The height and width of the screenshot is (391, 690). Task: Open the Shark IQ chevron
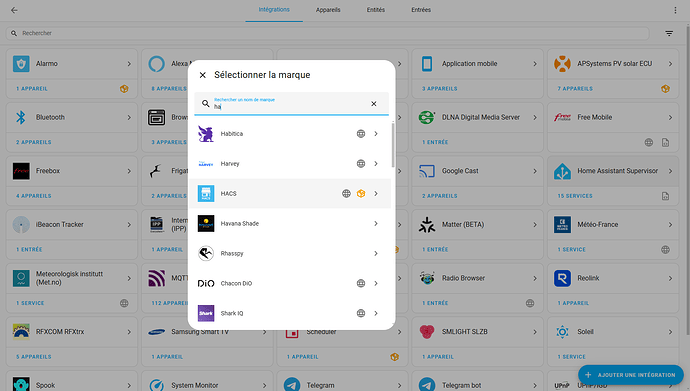coord(376,313)
